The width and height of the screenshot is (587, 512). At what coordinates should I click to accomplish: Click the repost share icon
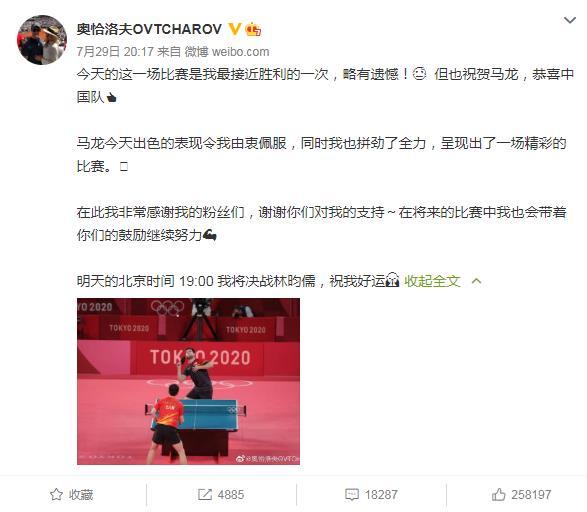point(205,494)
